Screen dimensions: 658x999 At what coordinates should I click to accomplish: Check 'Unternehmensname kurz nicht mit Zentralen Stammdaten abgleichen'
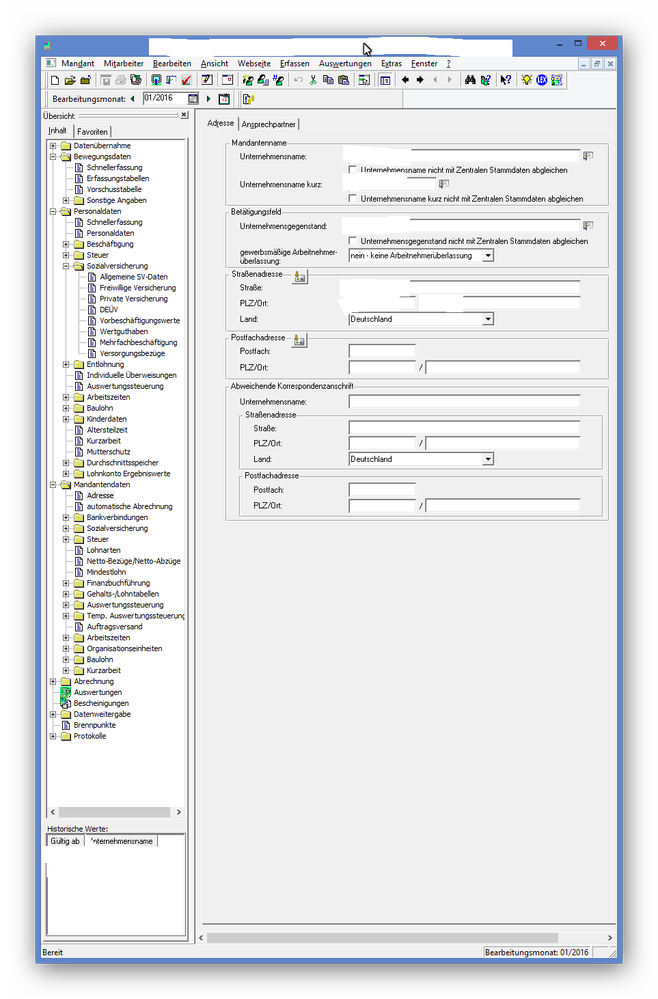(353, 199)
